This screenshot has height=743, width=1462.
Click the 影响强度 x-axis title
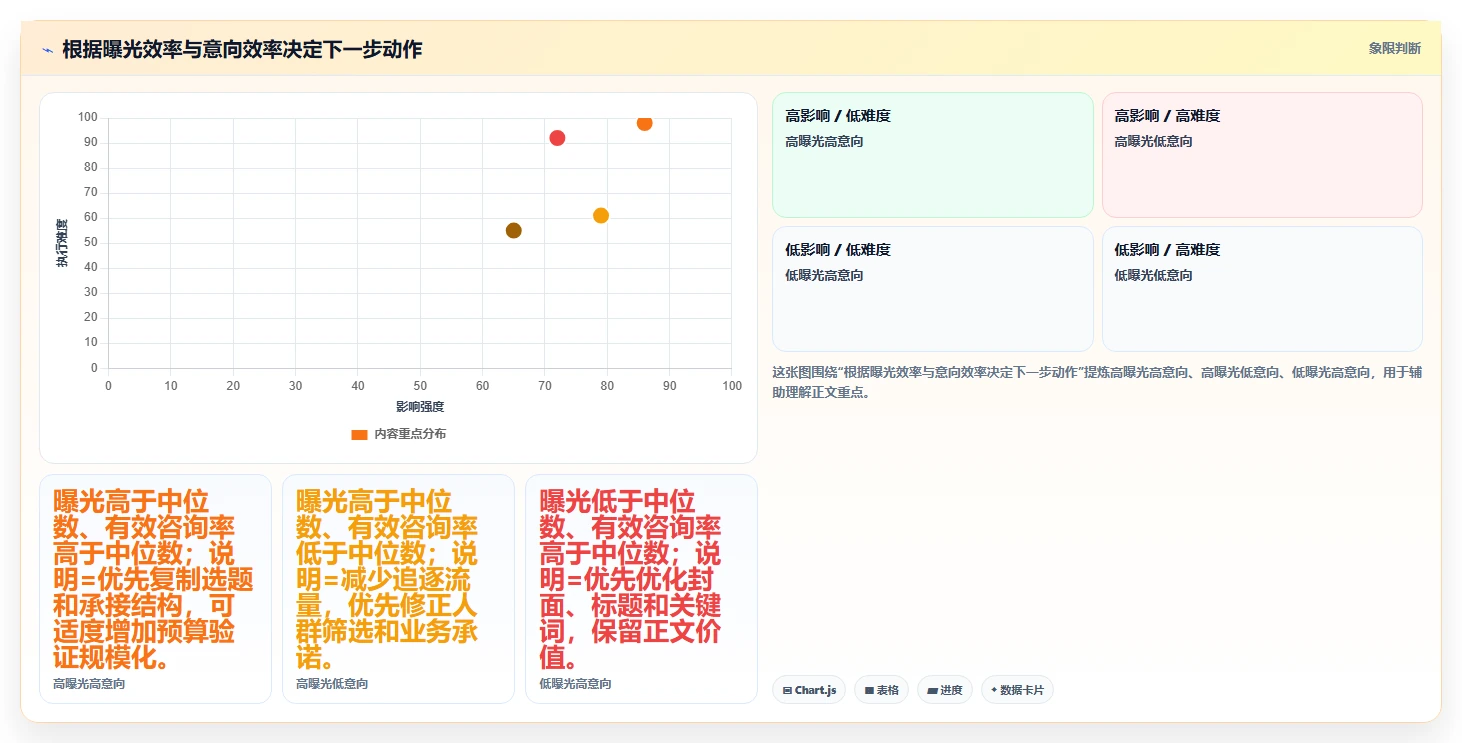pyautogui.click(x=420, y=407)
